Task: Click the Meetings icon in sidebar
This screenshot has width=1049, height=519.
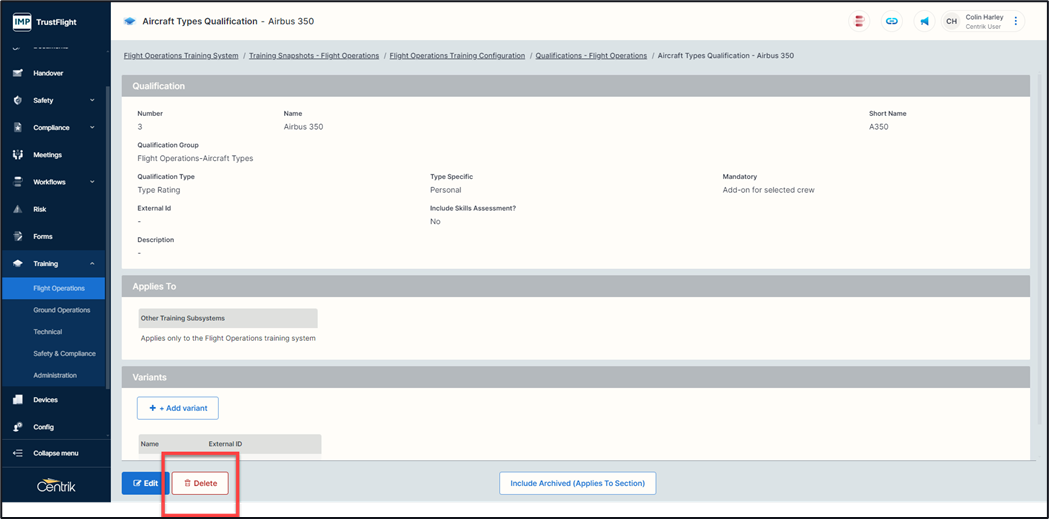Action: point(18,155)
